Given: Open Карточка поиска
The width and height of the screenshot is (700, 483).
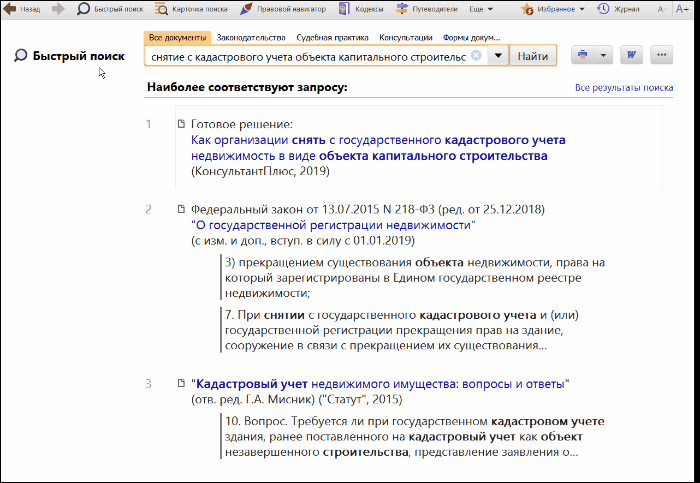Looking at the screenshot, I should point(191,9).
